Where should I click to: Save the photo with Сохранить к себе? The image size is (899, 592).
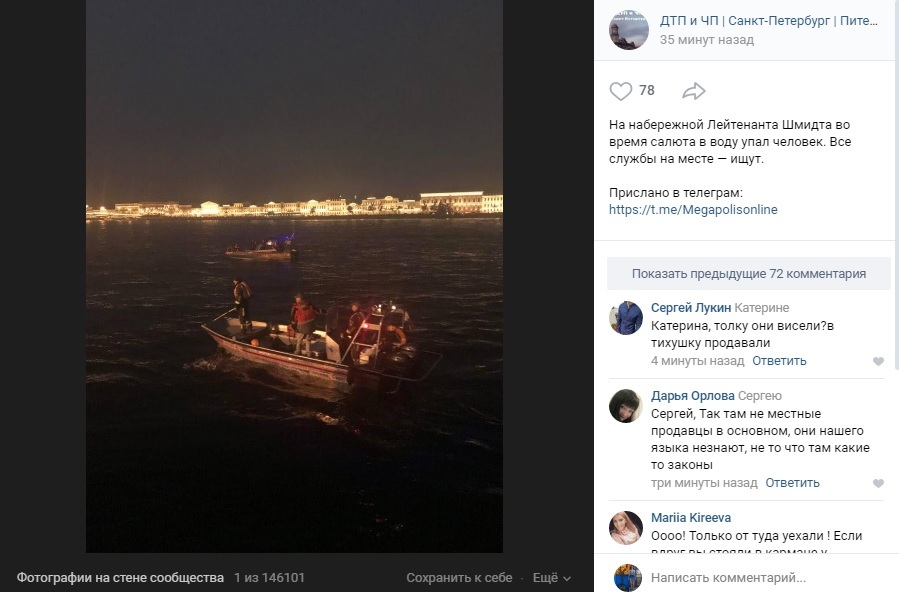click(459, 578)
